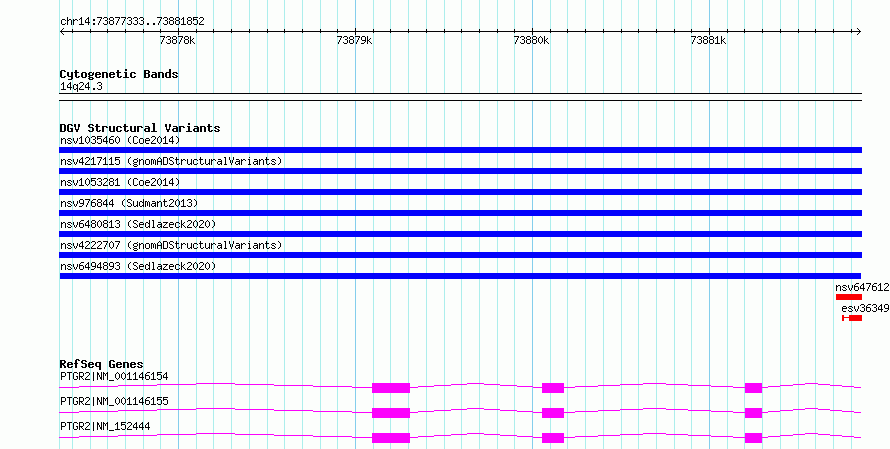
Task: Click the widest exon of NM_001146155
Action: click(391, 413)
